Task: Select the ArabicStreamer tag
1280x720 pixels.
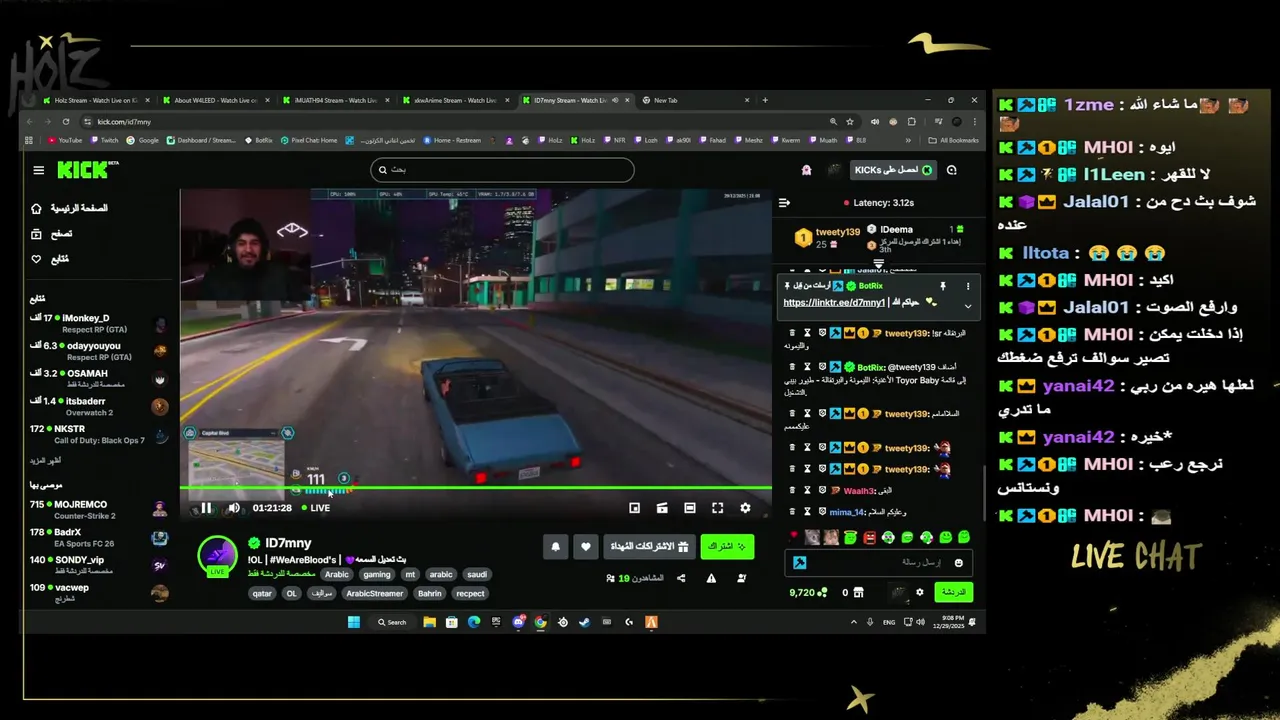Action: pos(374,593)
